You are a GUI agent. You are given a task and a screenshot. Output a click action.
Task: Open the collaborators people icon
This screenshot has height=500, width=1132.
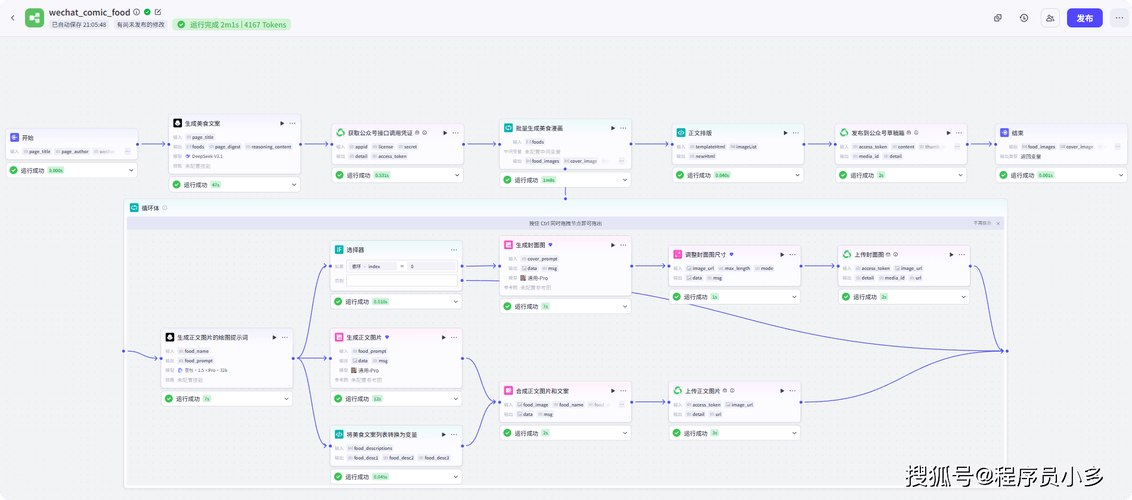click(1050, 18)
